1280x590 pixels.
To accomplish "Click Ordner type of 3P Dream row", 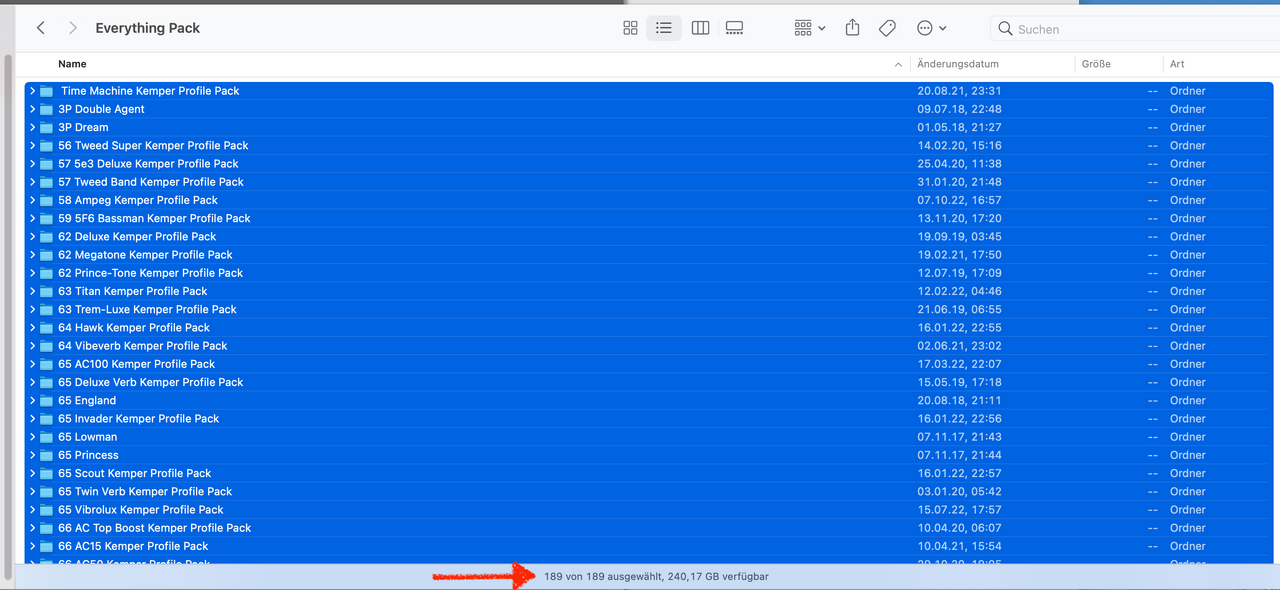I will (x=1188, y=127).
